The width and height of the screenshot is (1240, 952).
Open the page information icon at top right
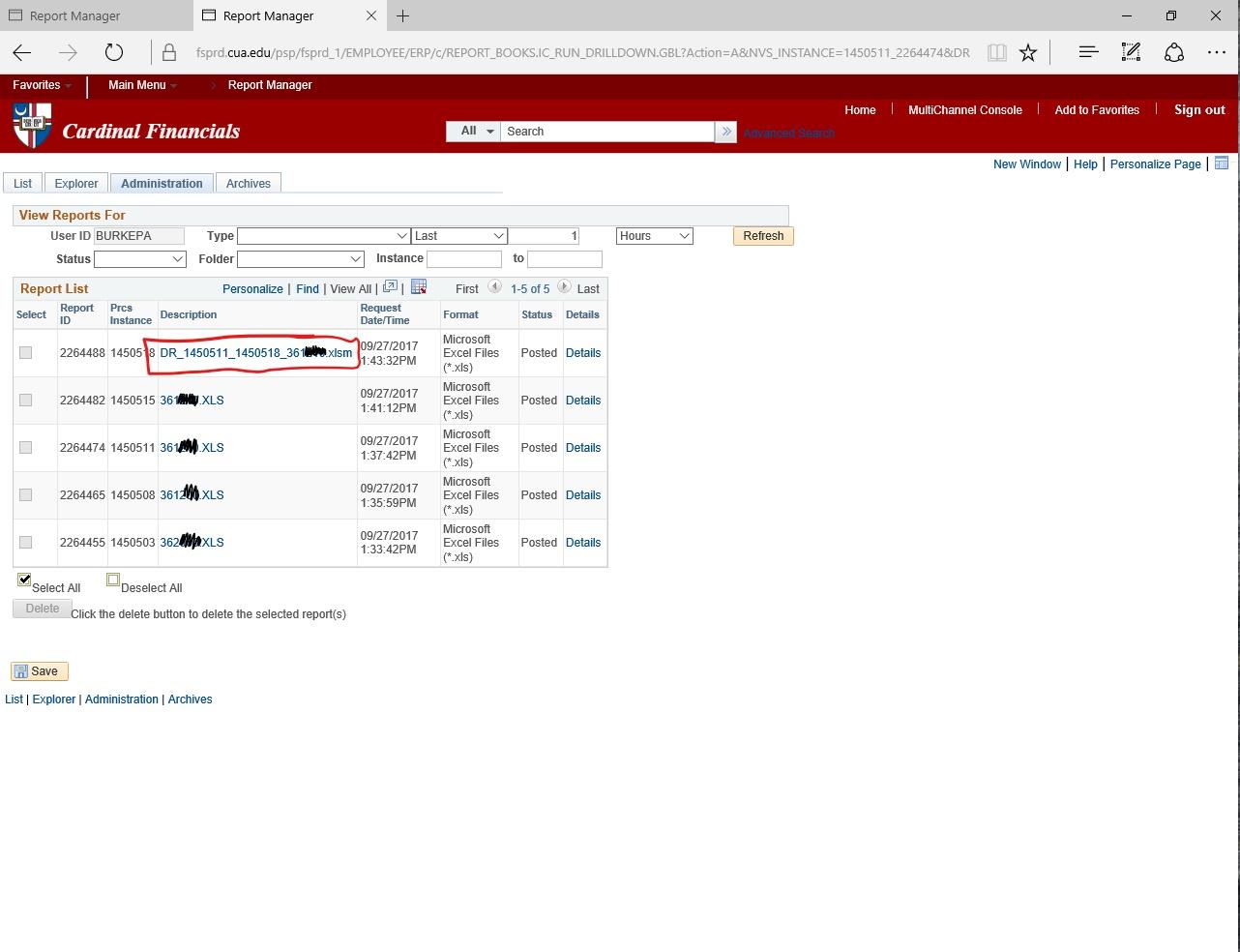(1222, 164)
